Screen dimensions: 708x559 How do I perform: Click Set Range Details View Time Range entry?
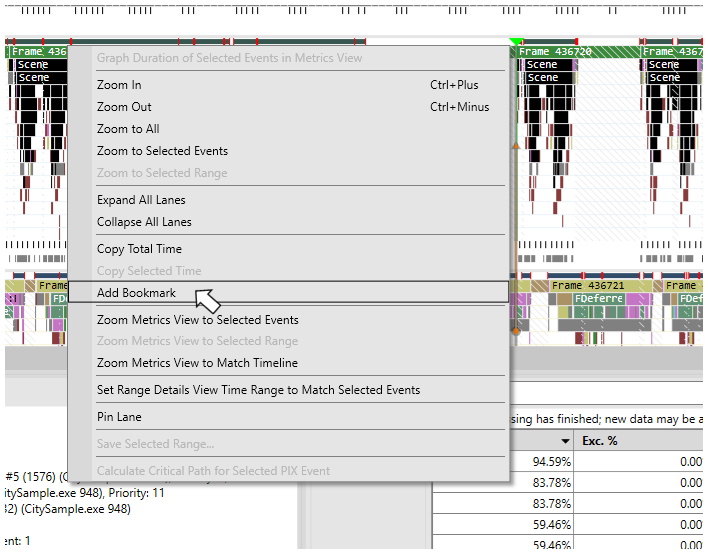coord(289,390)
